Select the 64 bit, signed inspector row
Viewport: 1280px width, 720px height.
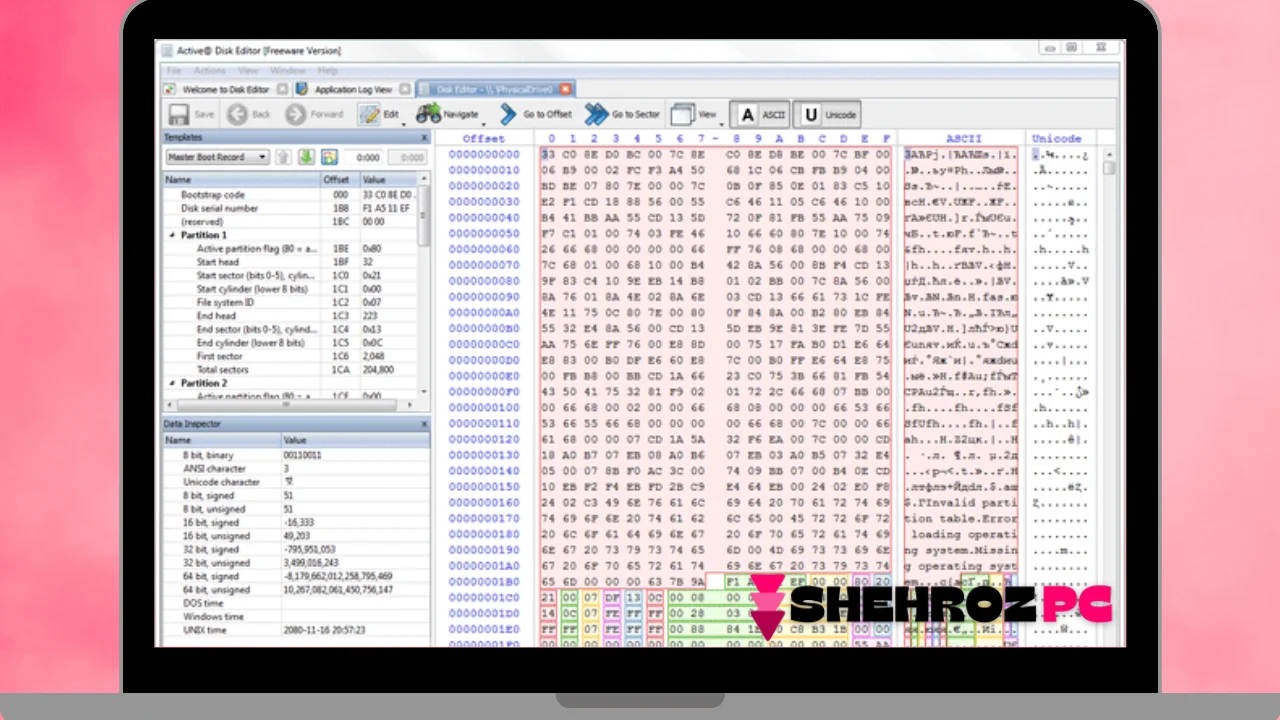297,576
